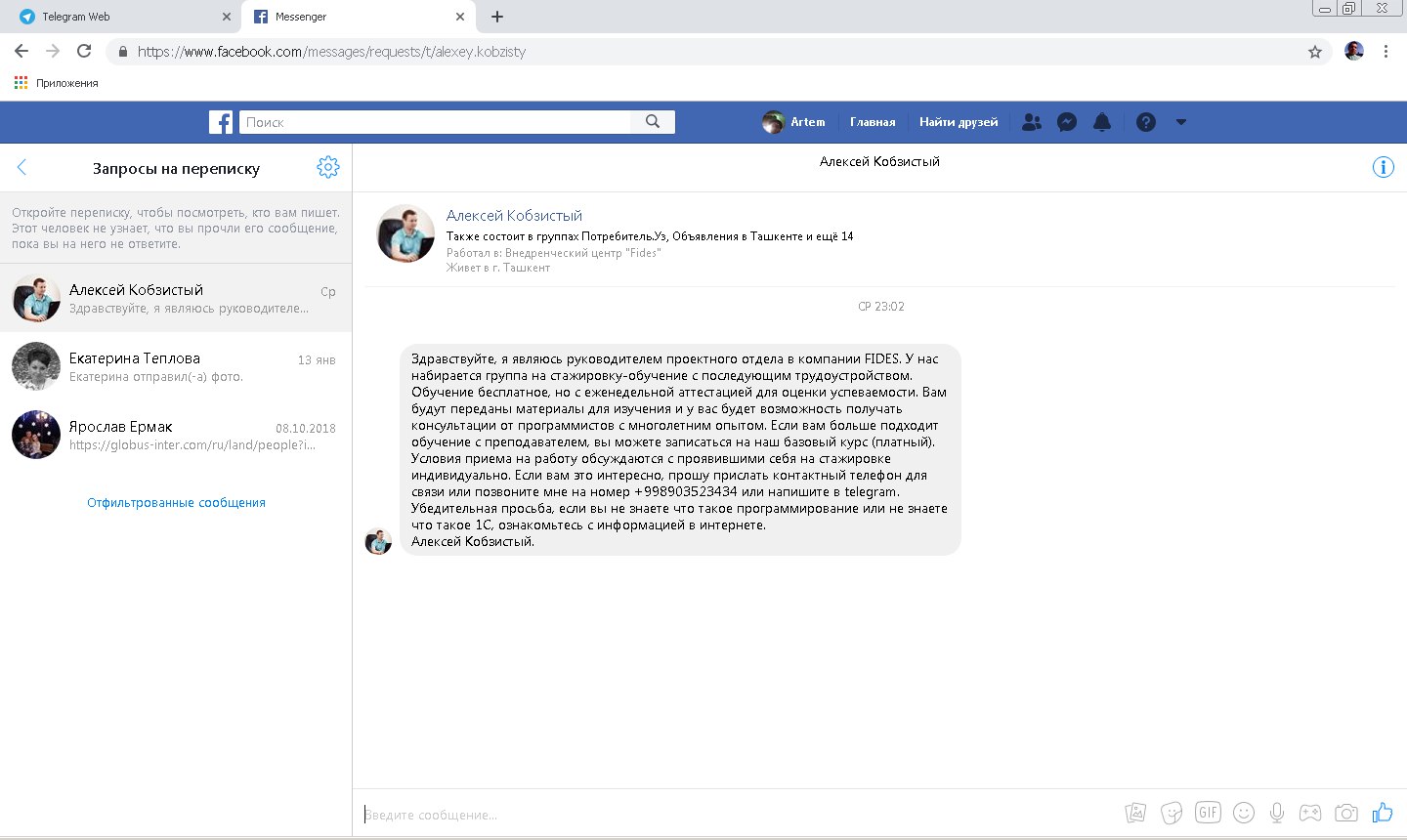Open Artem profile link
1407x840 pixels.
point(794,122)
